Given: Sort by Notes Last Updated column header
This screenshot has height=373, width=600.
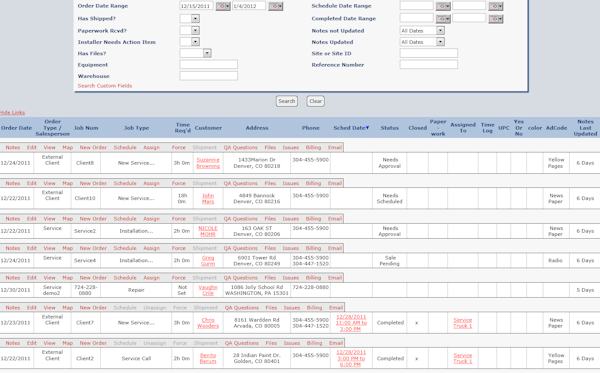Looking at the screenshot, I should tap(585, 127).
